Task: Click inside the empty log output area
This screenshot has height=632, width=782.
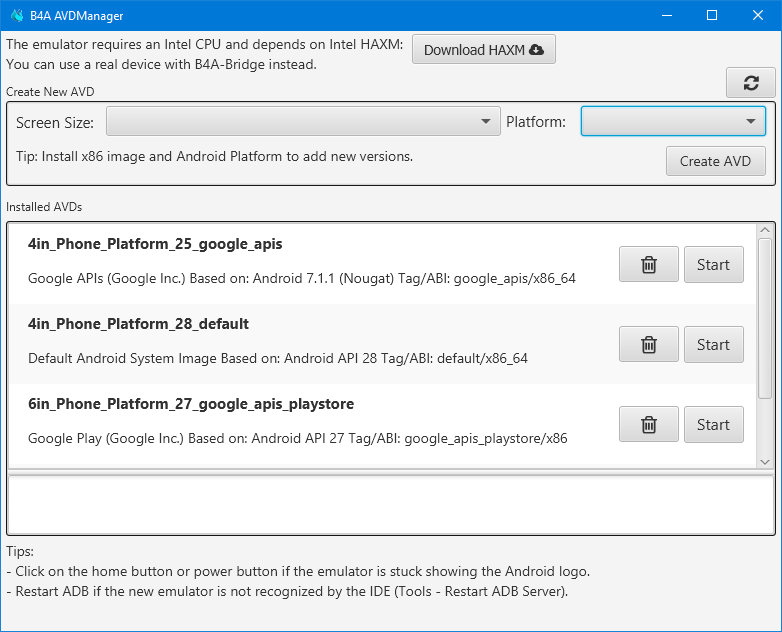Action: (390, 505)
